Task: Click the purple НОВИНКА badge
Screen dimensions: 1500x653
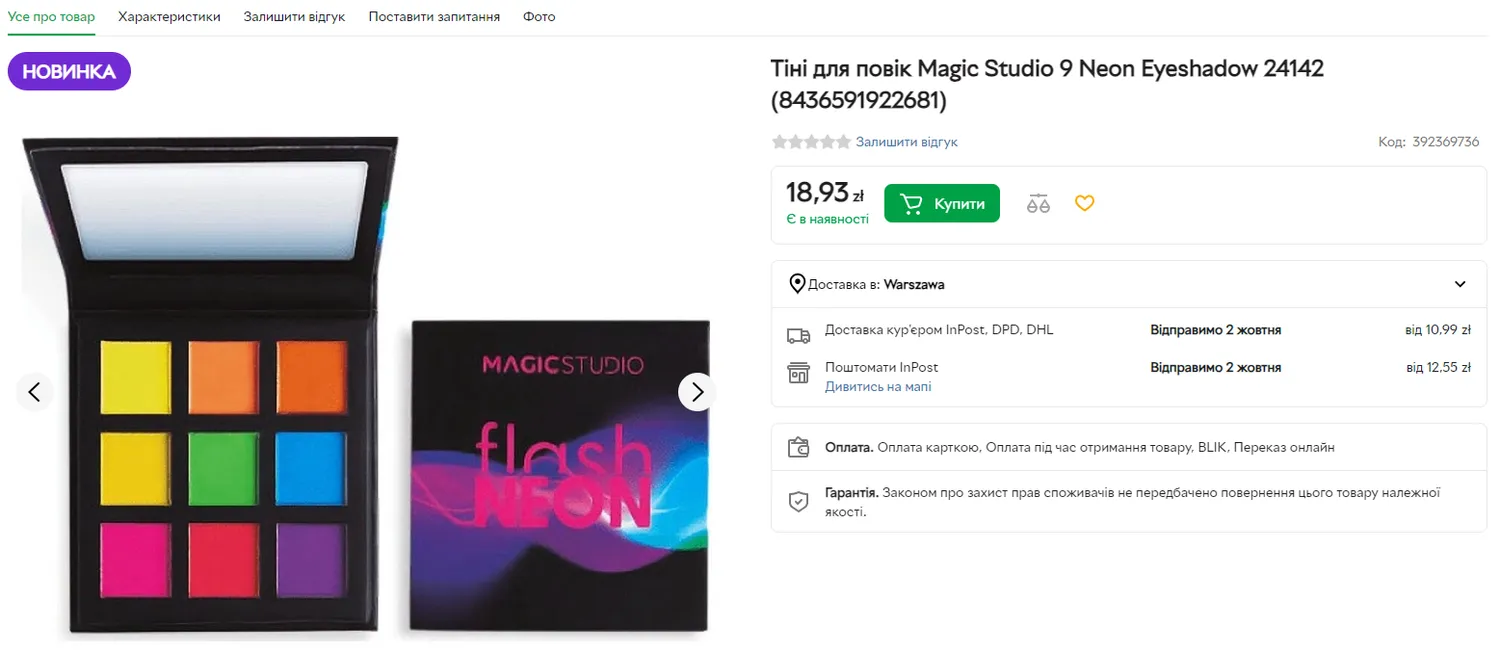Action: (x=69, y=72)
